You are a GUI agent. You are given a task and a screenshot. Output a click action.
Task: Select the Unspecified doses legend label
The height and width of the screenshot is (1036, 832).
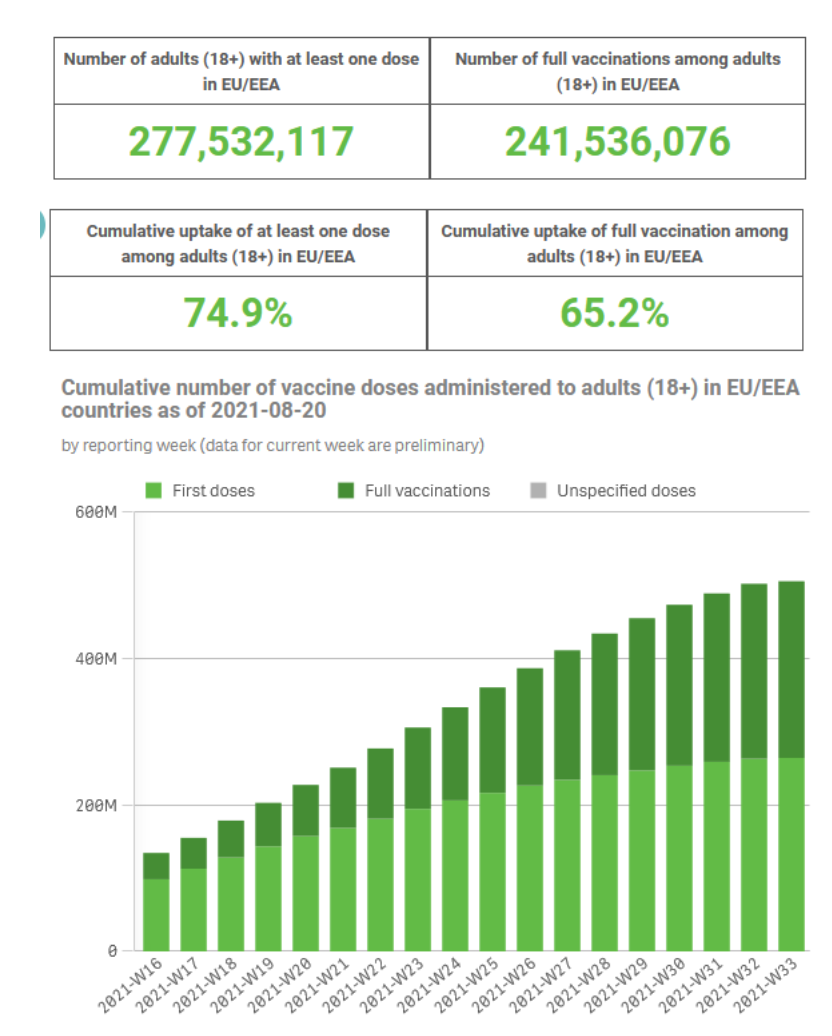tap(626, 491)
